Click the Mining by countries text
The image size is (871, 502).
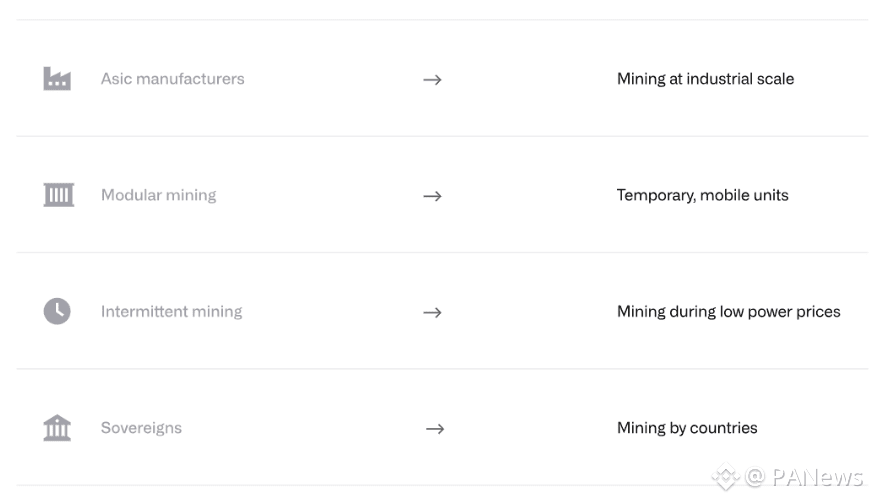tap(687, 428)
